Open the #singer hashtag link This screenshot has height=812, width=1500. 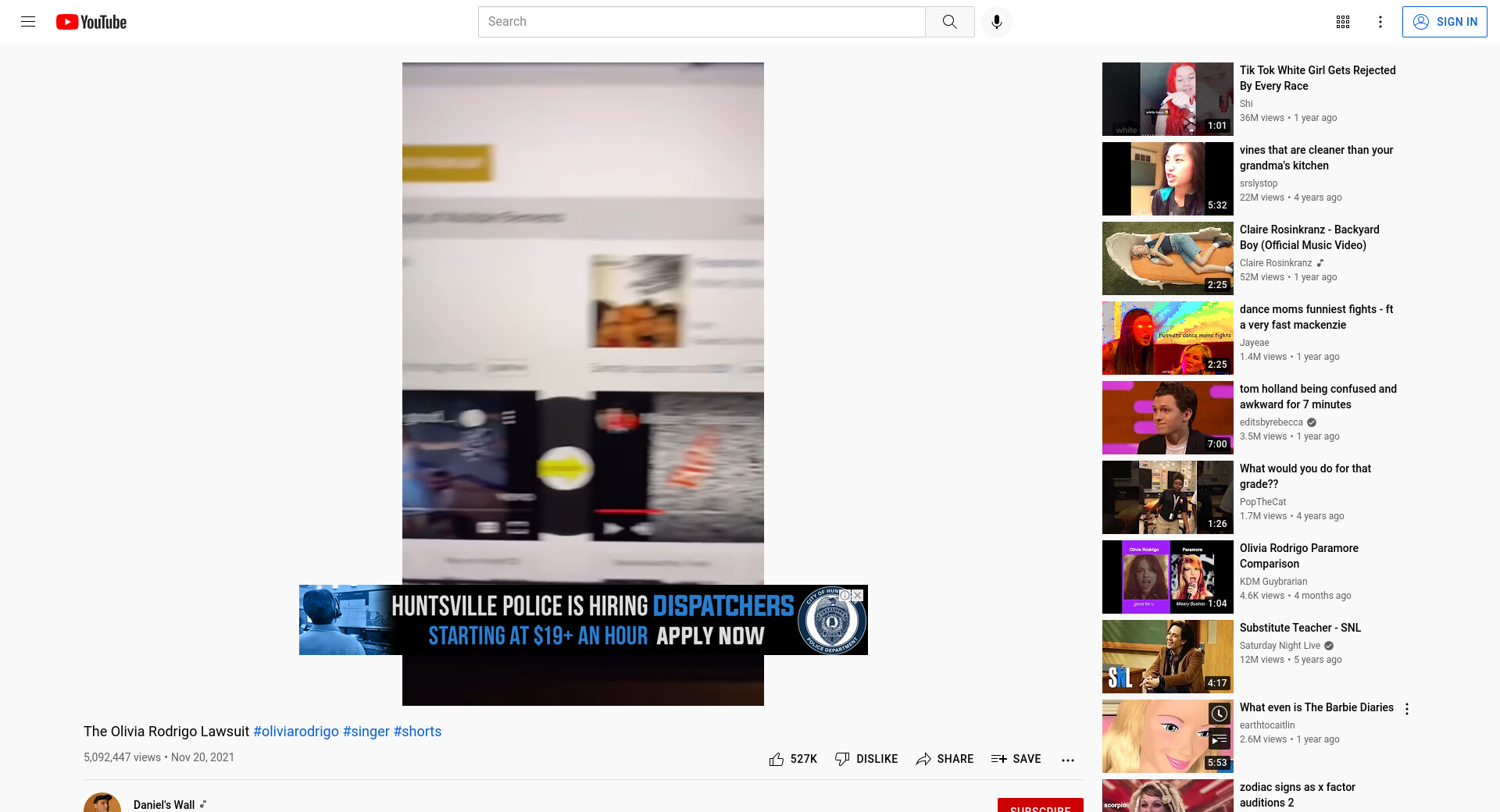coord(366,732)
